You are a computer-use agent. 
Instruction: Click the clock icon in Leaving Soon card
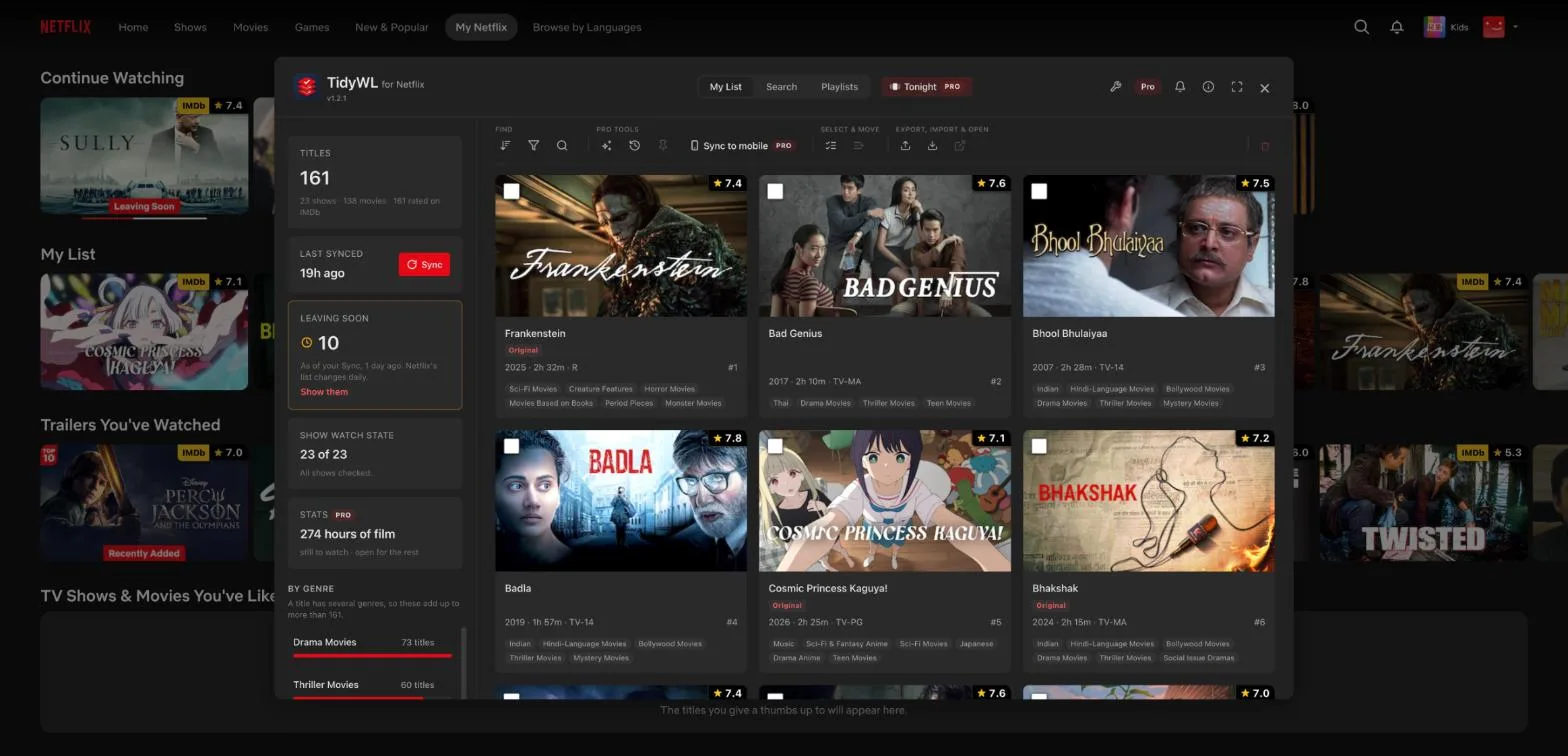pyautogui.click(x=307, y=343)
